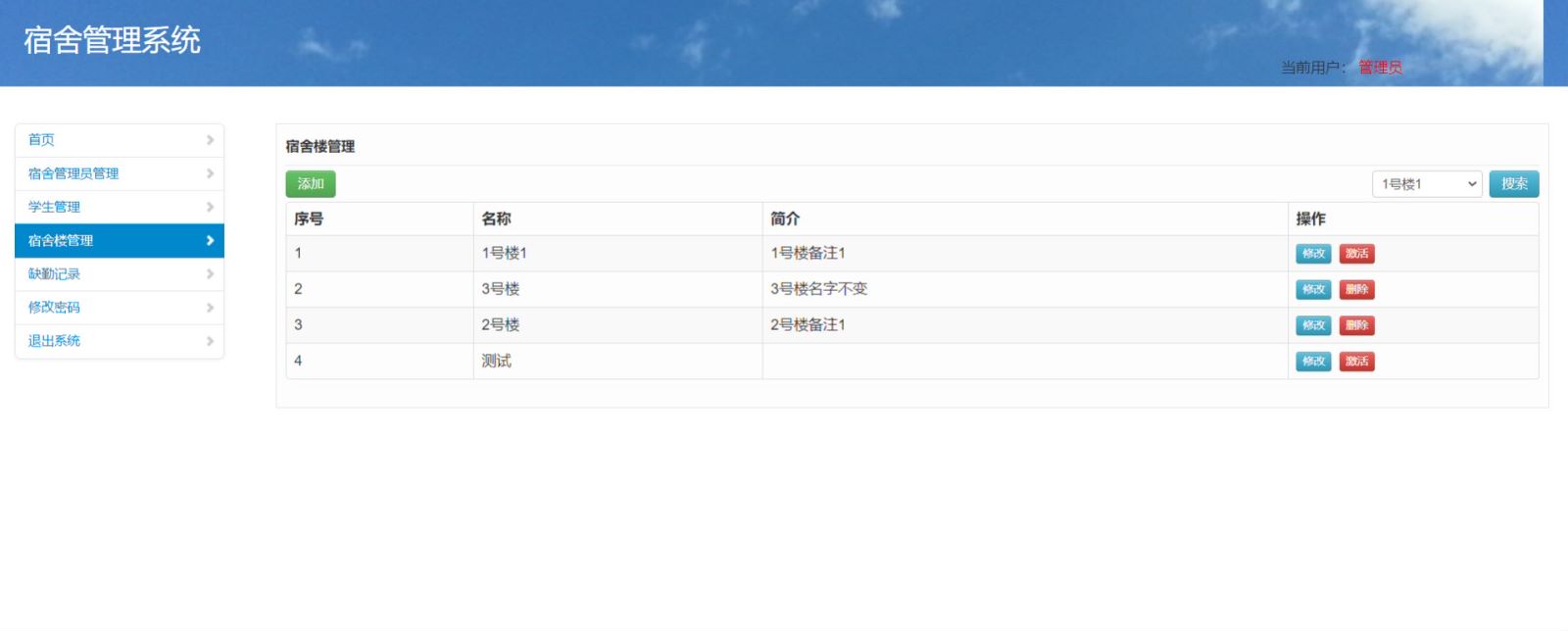The height and width of the screenshot is (631, 1568).
Task: Click the green 添加 button
Action: (x=311, y=184)
